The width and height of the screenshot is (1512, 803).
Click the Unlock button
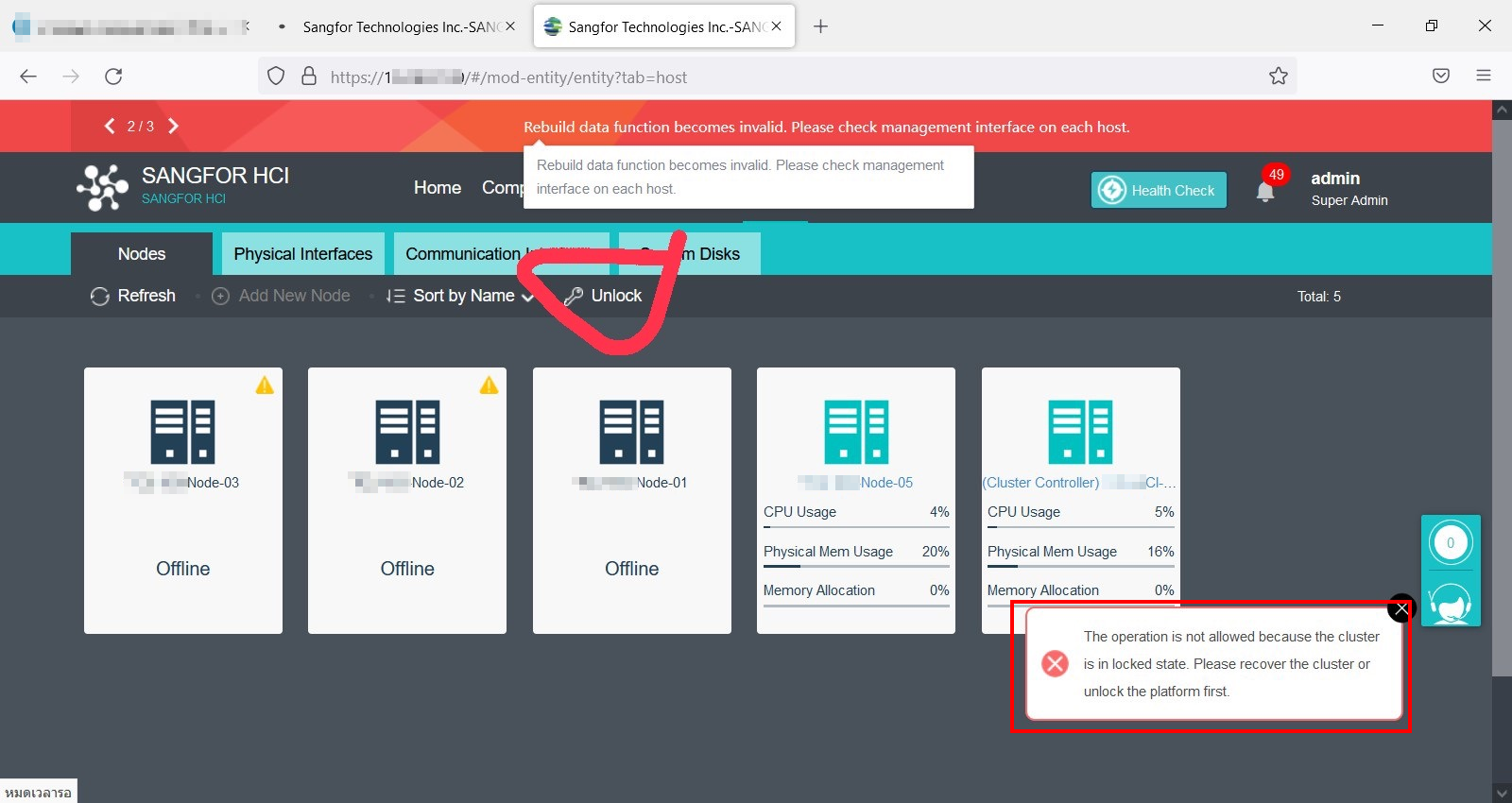coord(603,296)
